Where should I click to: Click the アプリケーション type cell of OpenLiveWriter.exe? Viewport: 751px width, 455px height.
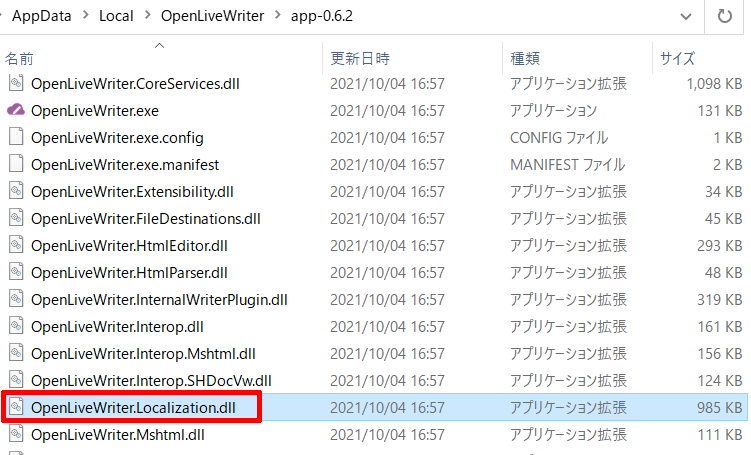[x=553, y=111]
